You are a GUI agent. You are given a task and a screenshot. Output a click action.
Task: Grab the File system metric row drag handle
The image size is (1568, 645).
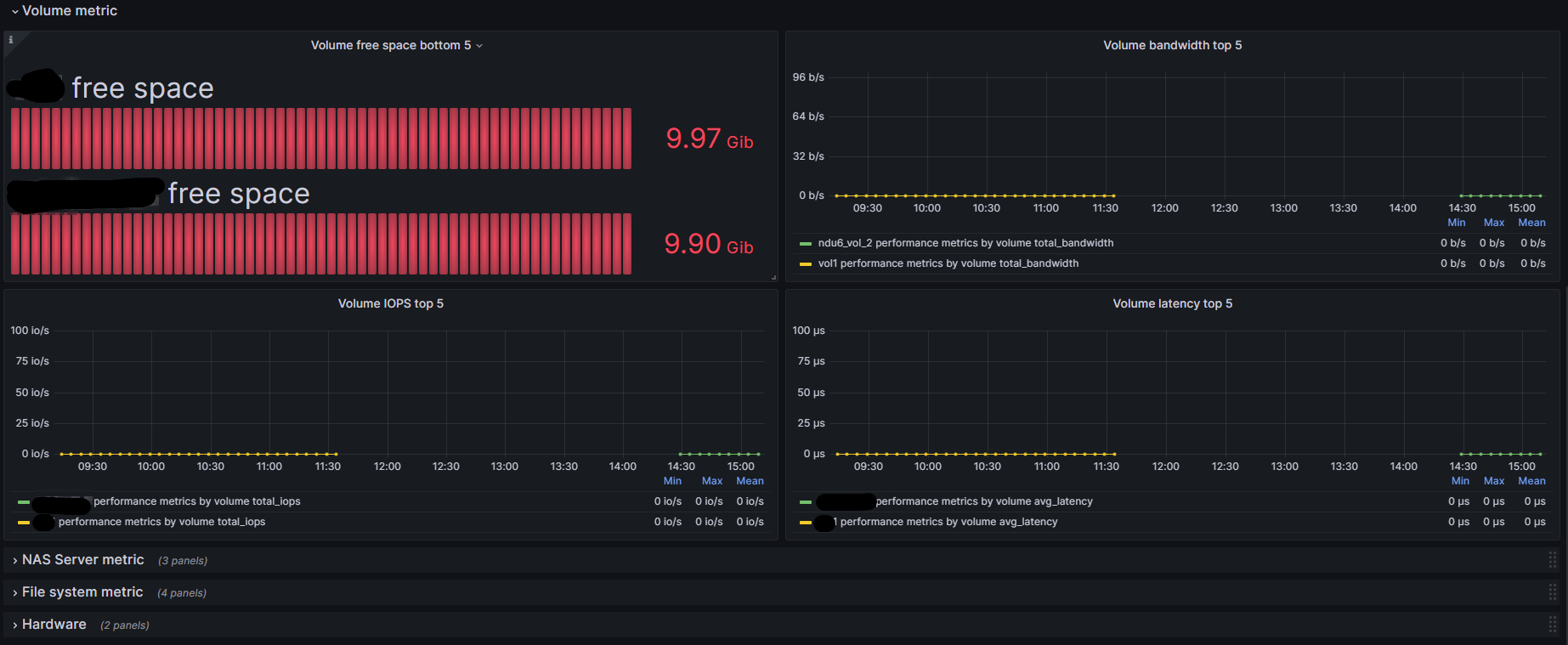[x=1553, y=592]
